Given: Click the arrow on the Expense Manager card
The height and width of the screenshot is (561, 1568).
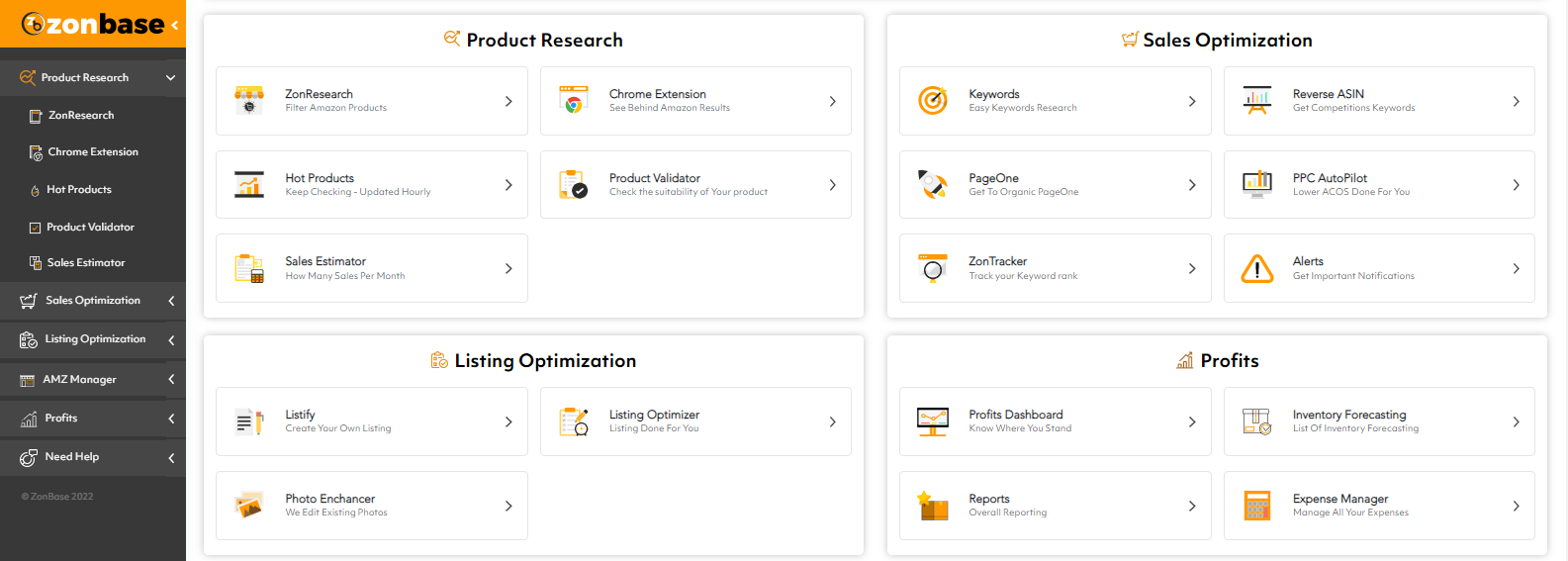Looking at the screenshot, I should click(x=1516, y=506).
